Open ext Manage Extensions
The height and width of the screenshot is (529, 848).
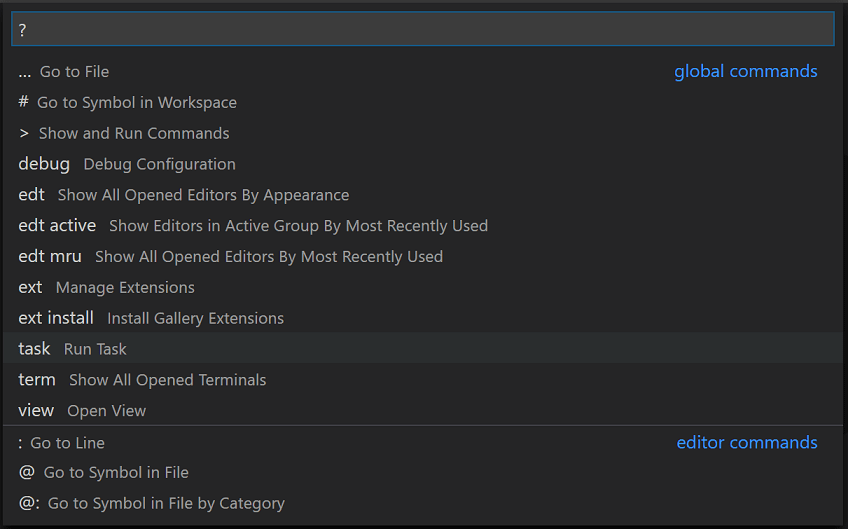pyautogui.click(x=106, y=289)
